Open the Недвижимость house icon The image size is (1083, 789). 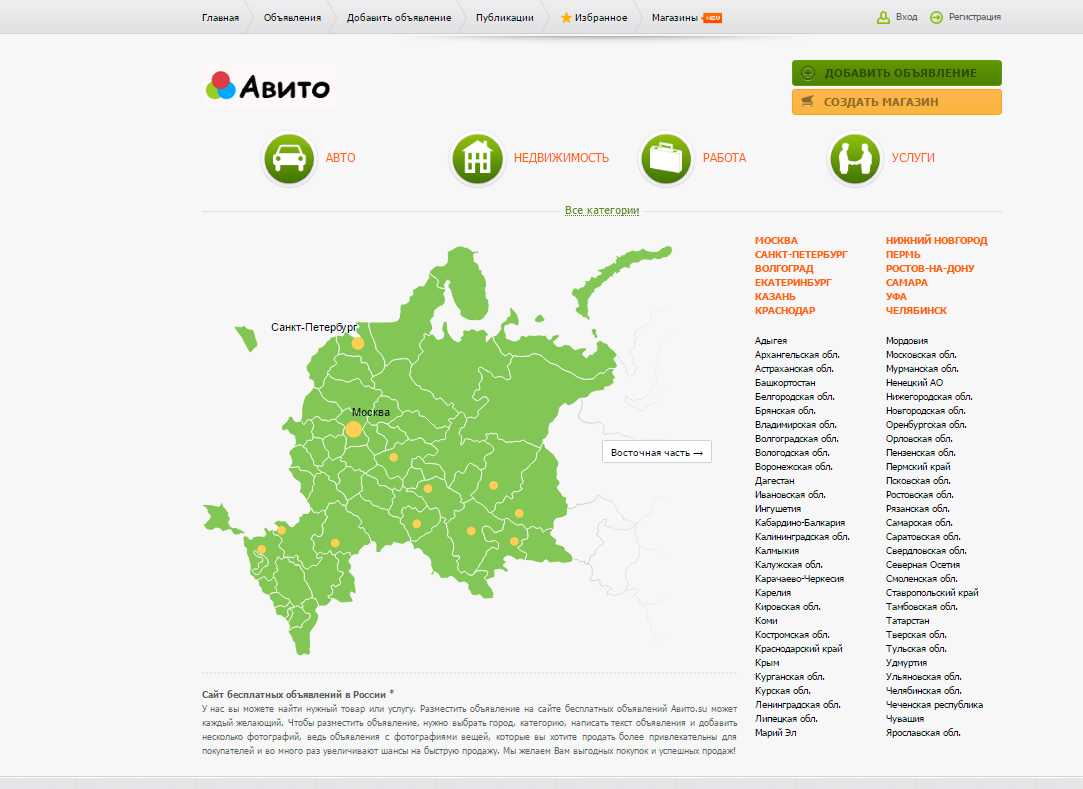point(478,159)
